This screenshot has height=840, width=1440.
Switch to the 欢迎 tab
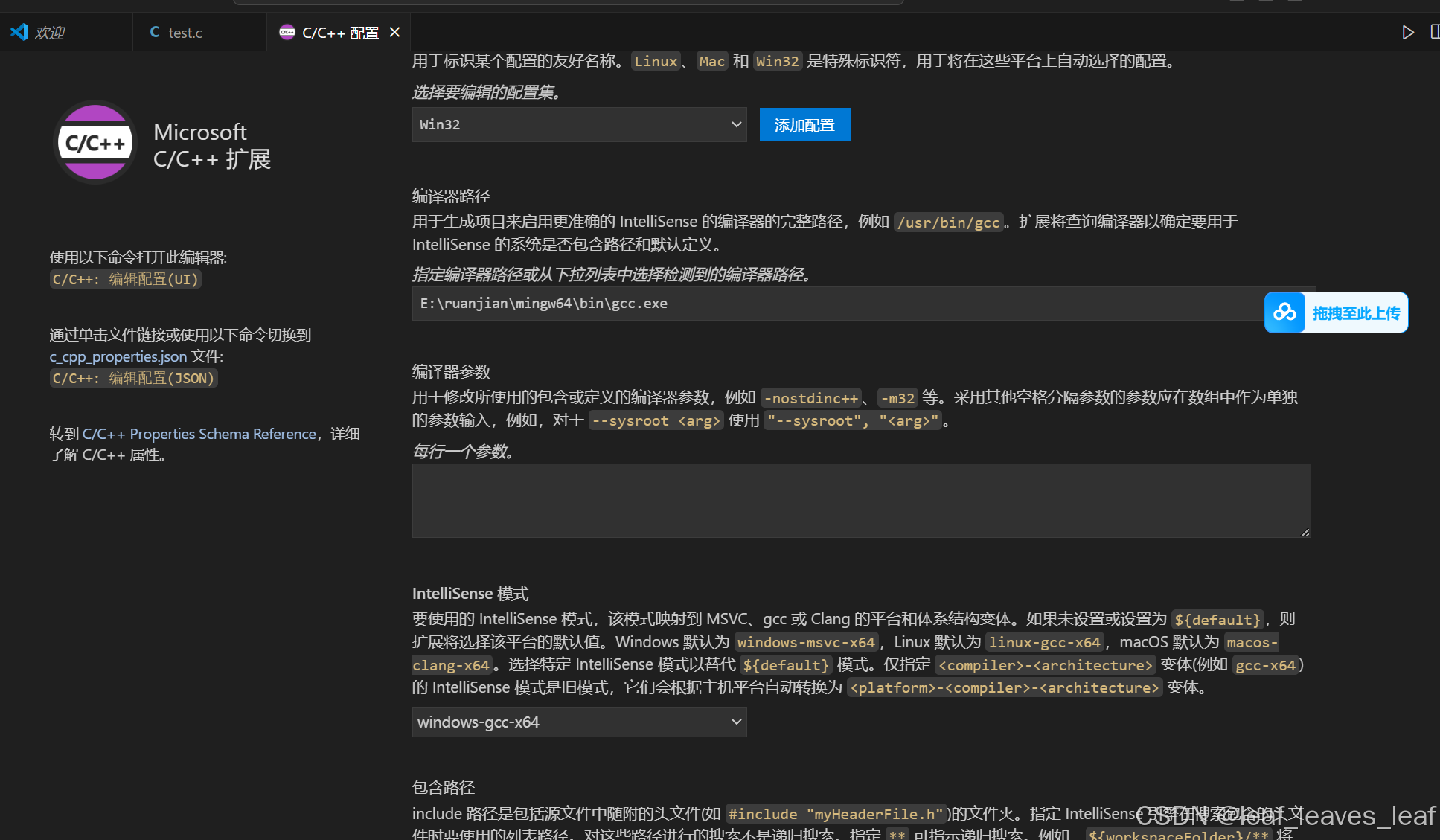pos(66,32)
